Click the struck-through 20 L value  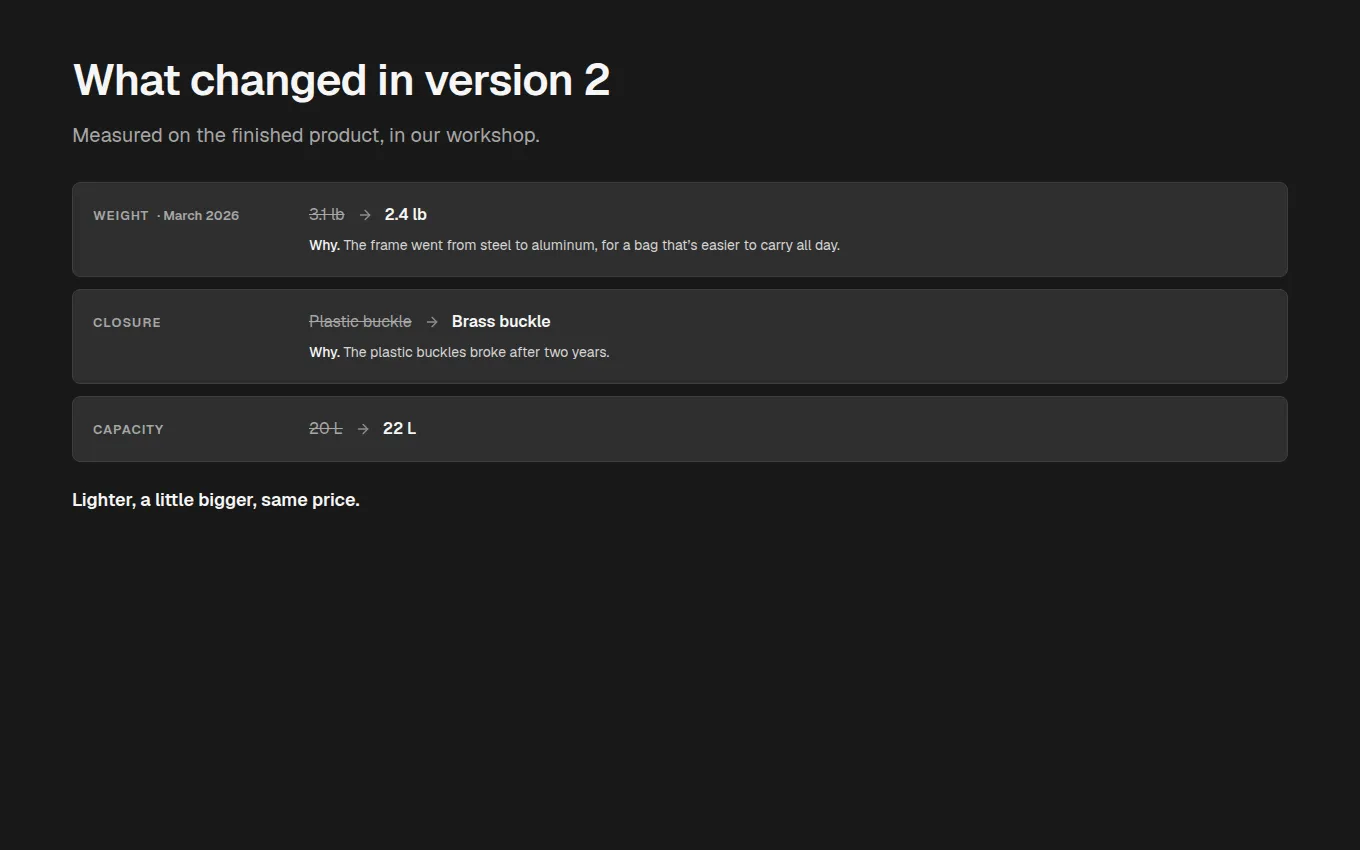[x=326, y=429]
